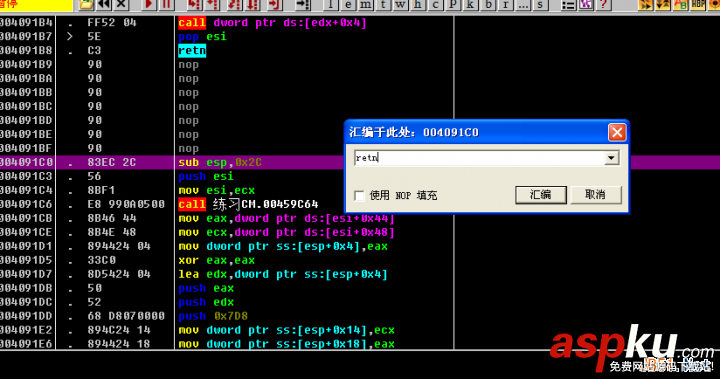The height and width of the screenshot is (379, 720).
Task: Open Source with the 's' button
Action: pyautogui.click(x=540, y=5)
